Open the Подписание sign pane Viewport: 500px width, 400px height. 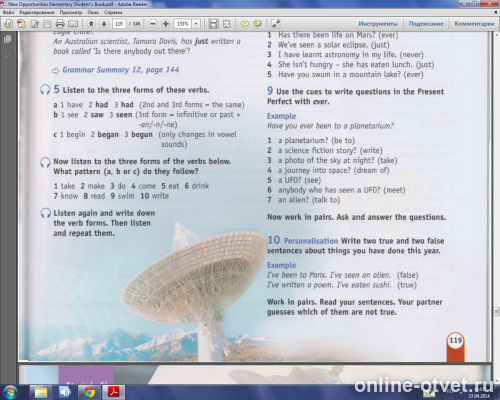(x=426, y=24)
